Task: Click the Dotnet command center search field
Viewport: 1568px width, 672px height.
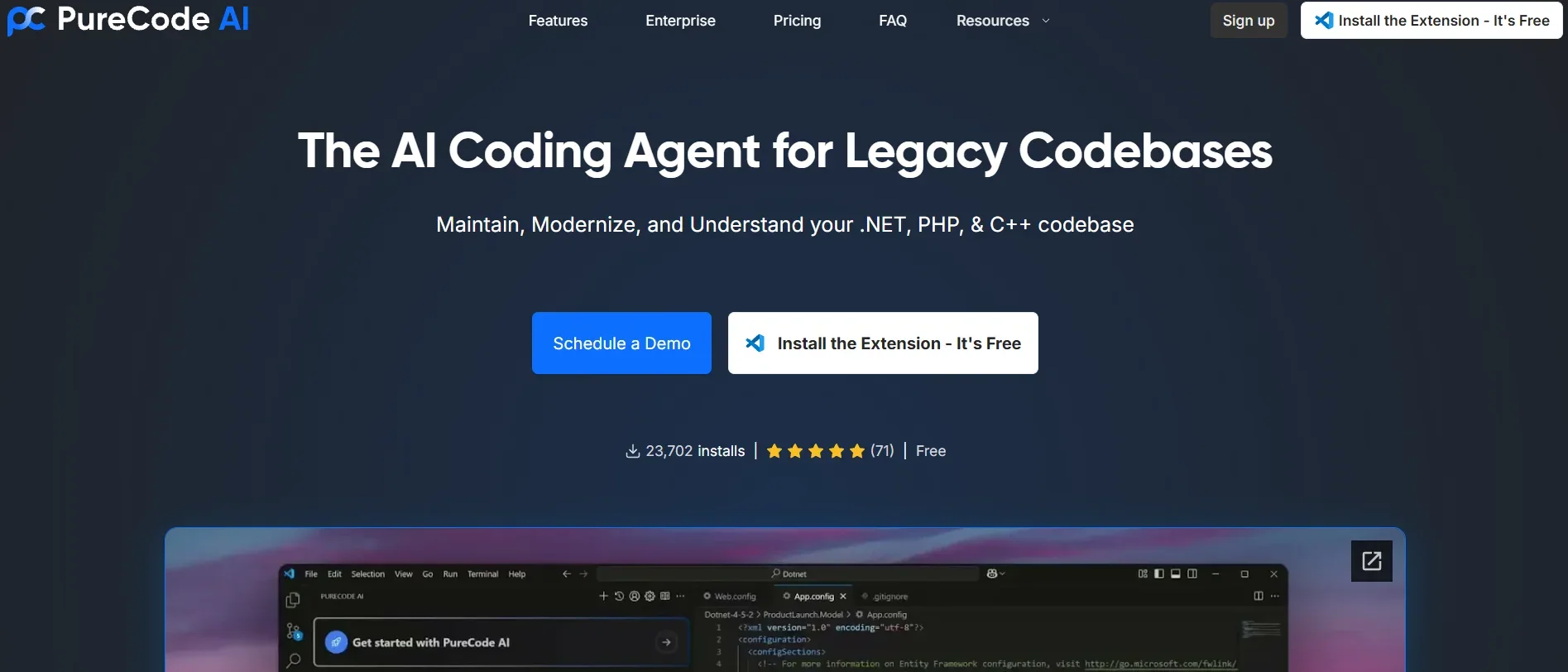Action: tap(789, 574)
